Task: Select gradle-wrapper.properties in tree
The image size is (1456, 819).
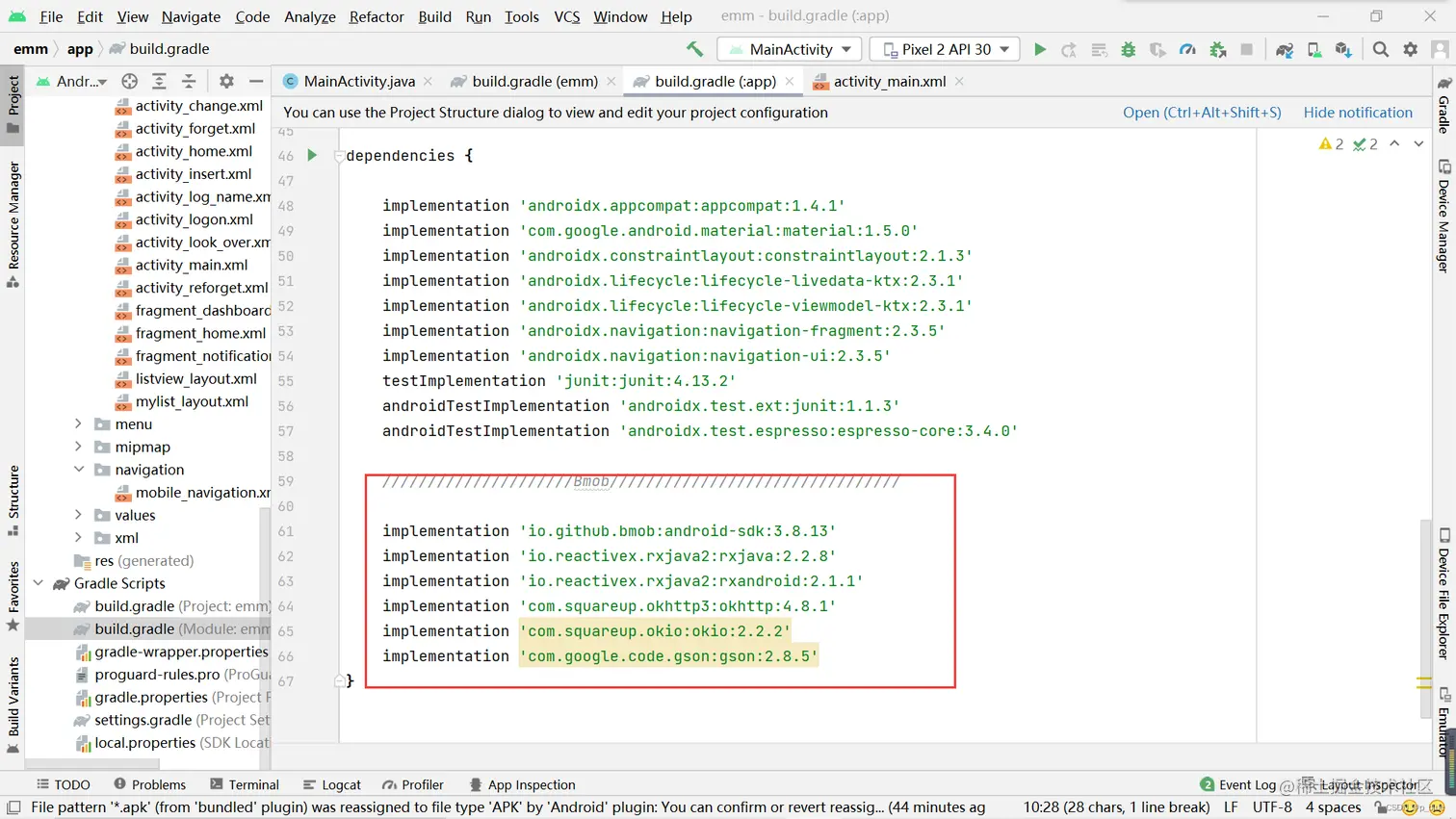Action: click(x=171, y=652)
